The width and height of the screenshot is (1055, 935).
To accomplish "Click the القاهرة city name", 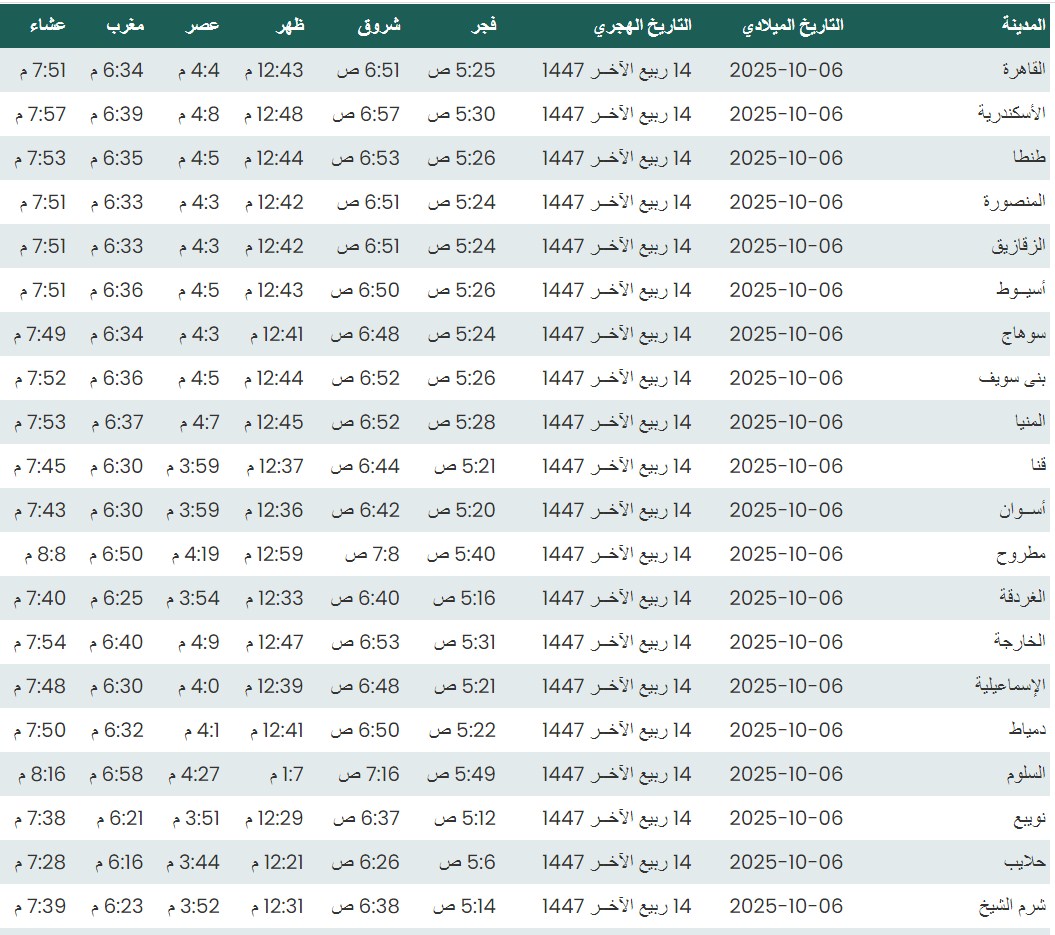I will click(x=1023, y=70).
